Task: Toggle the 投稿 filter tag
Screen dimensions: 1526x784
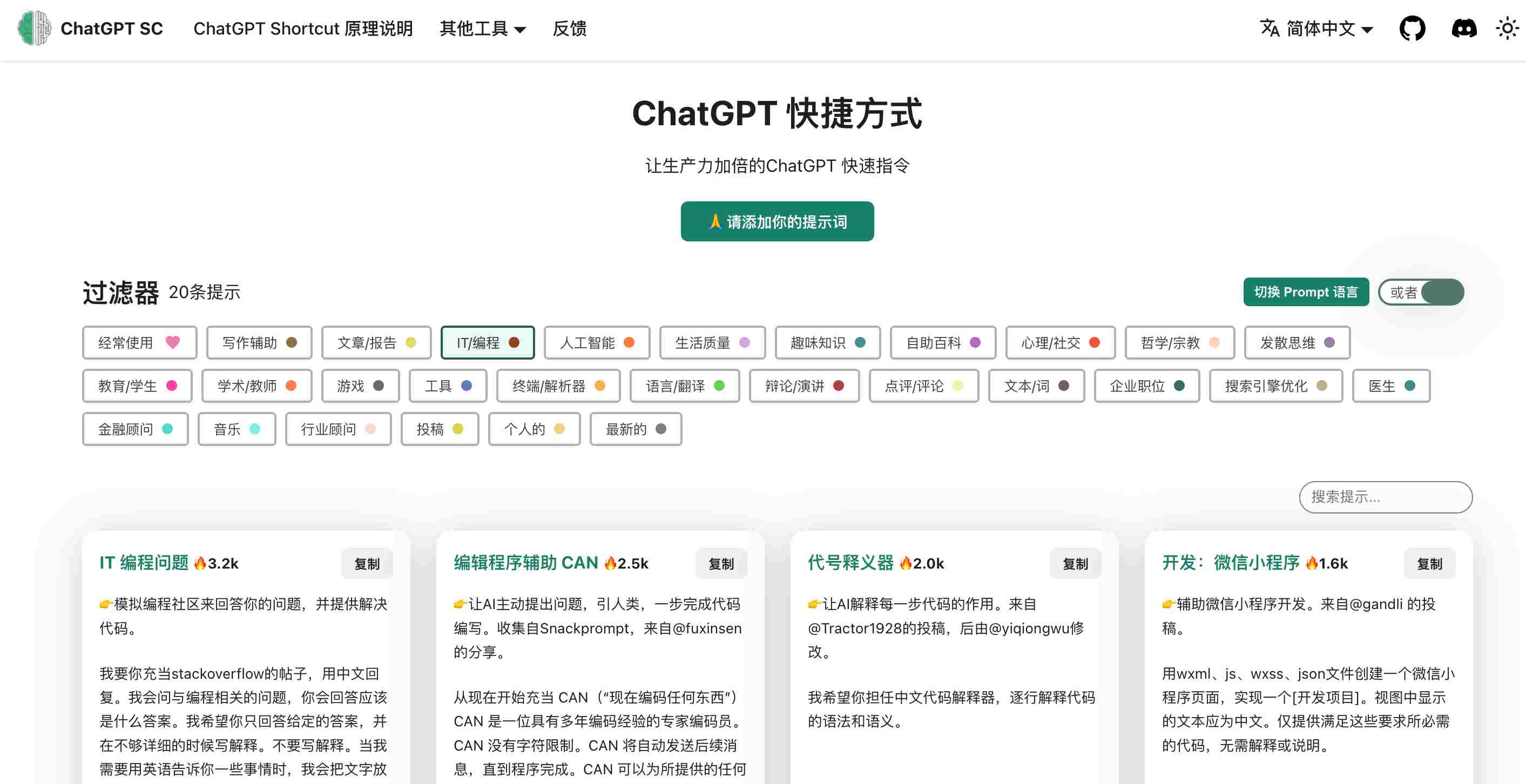Action: click(440, 429)
